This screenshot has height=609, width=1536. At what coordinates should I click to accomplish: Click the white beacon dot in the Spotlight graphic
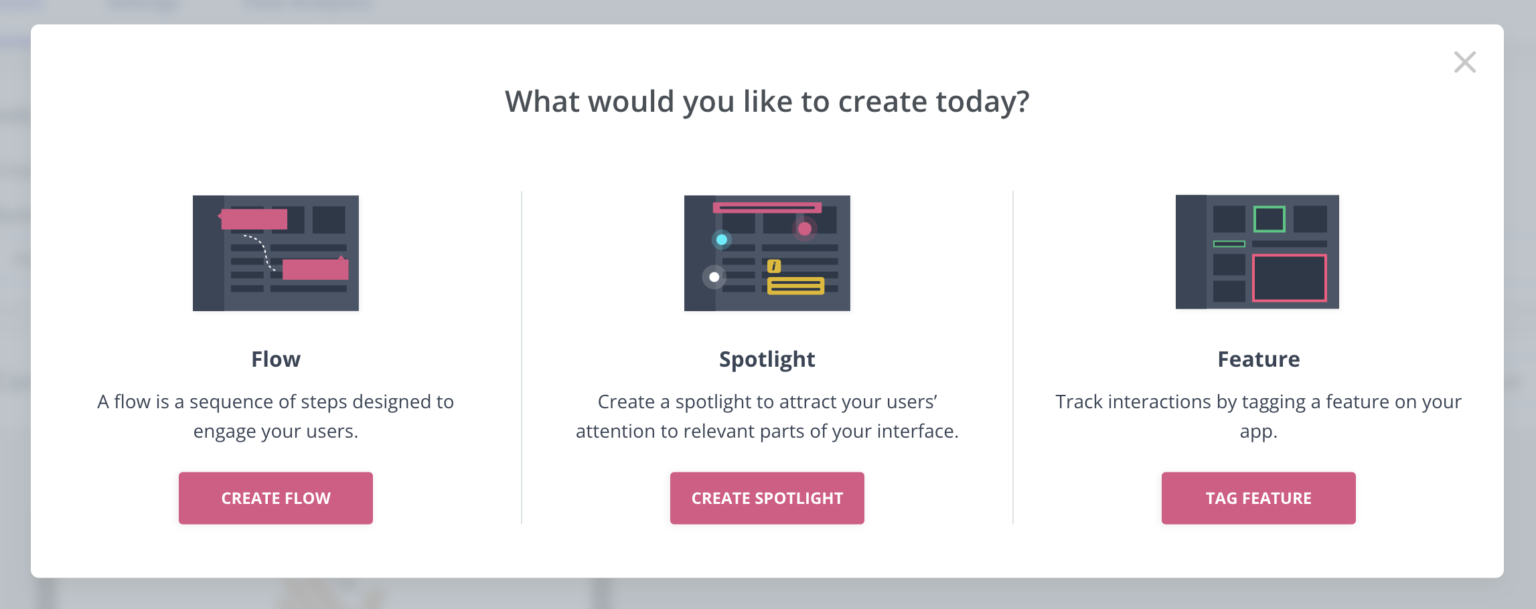714,276
